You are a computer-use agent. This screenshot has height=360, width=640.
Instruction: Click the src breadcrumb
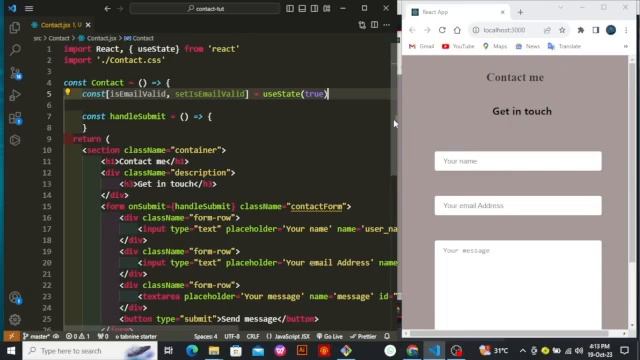coord(37,38)
